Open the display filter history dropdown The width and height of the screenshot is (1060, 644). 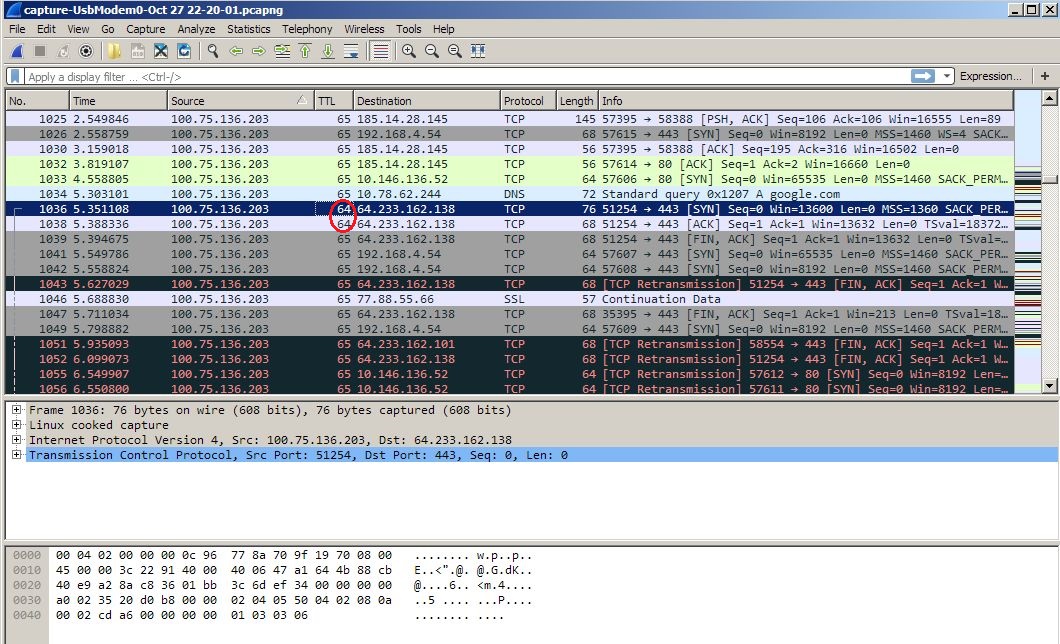947,76
